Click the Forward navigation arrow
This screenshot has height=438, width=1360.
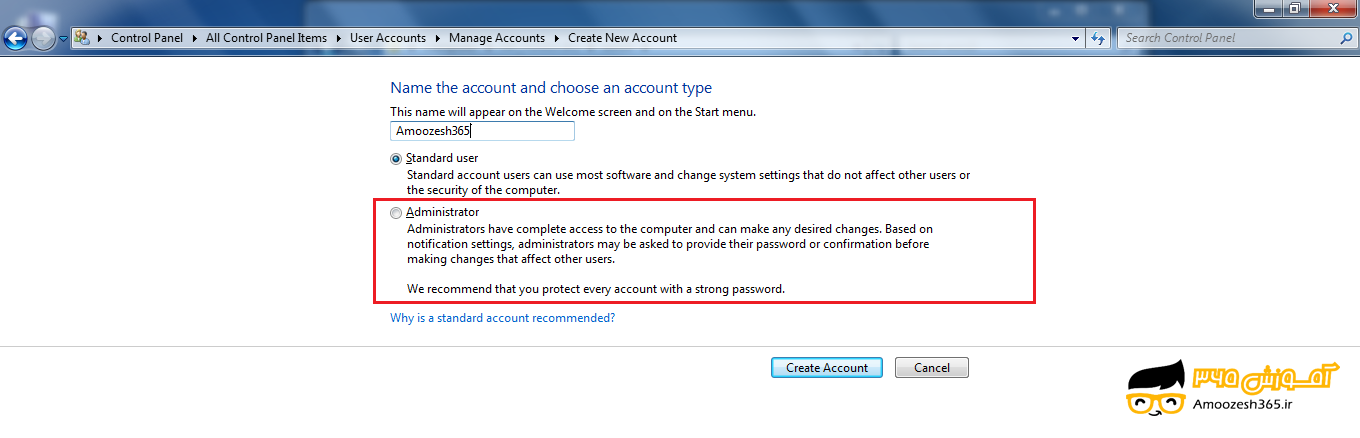(x=43, y=39)
